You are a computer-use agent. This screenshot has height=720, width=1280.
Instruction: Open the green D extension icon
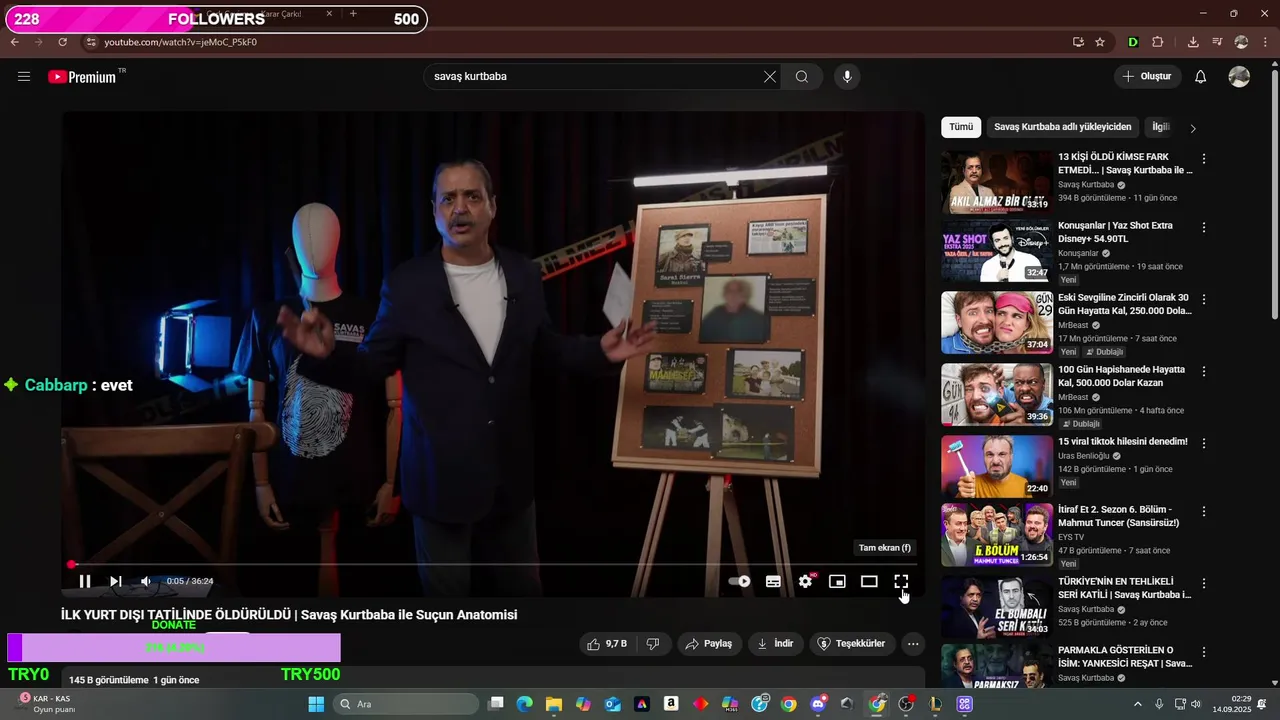(x=1133, y=42)
